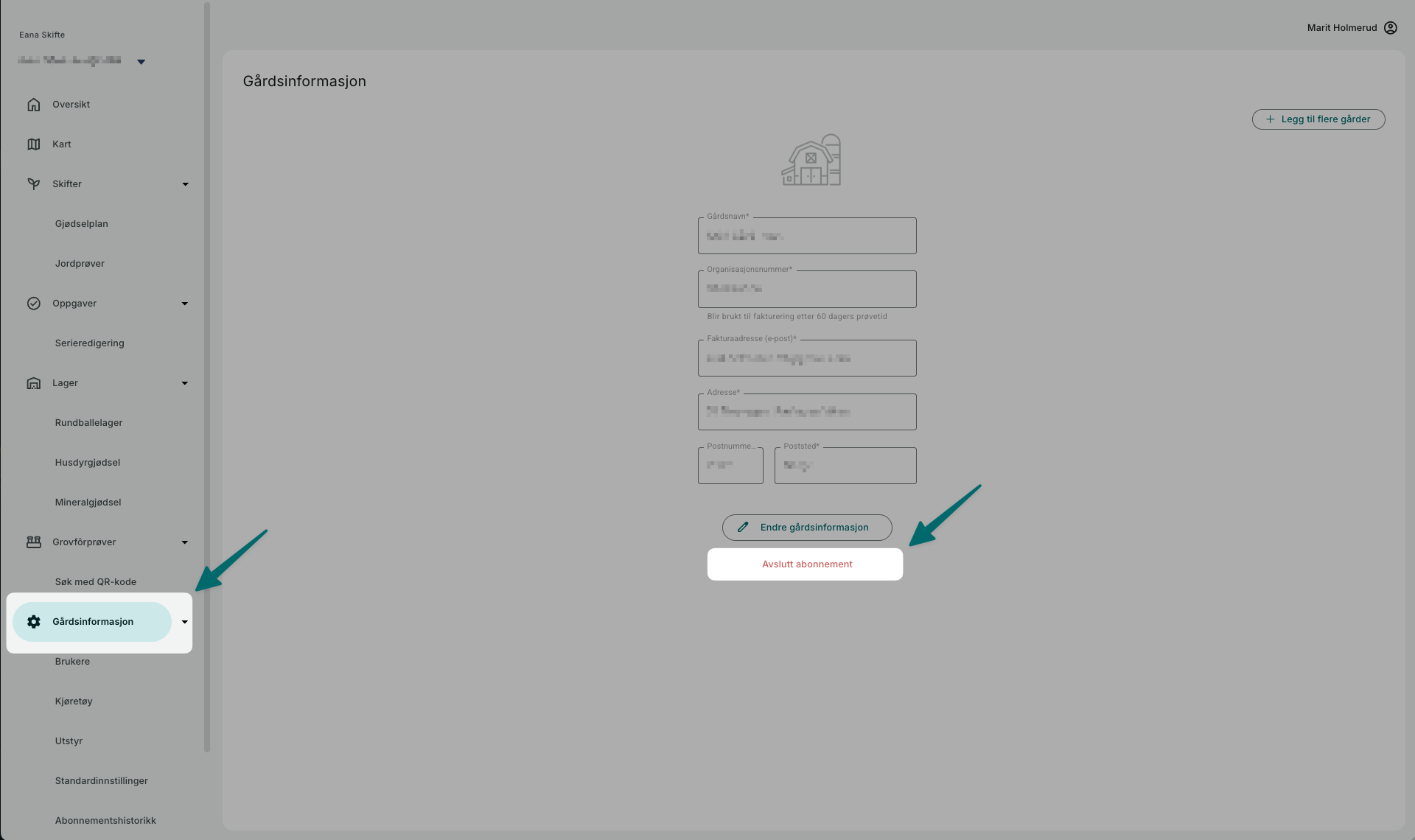Image resolution: width=1415 pixels, height=840 pixels.
Task: Collapse the Skifter submenu arrow
Action: [185, 184]
